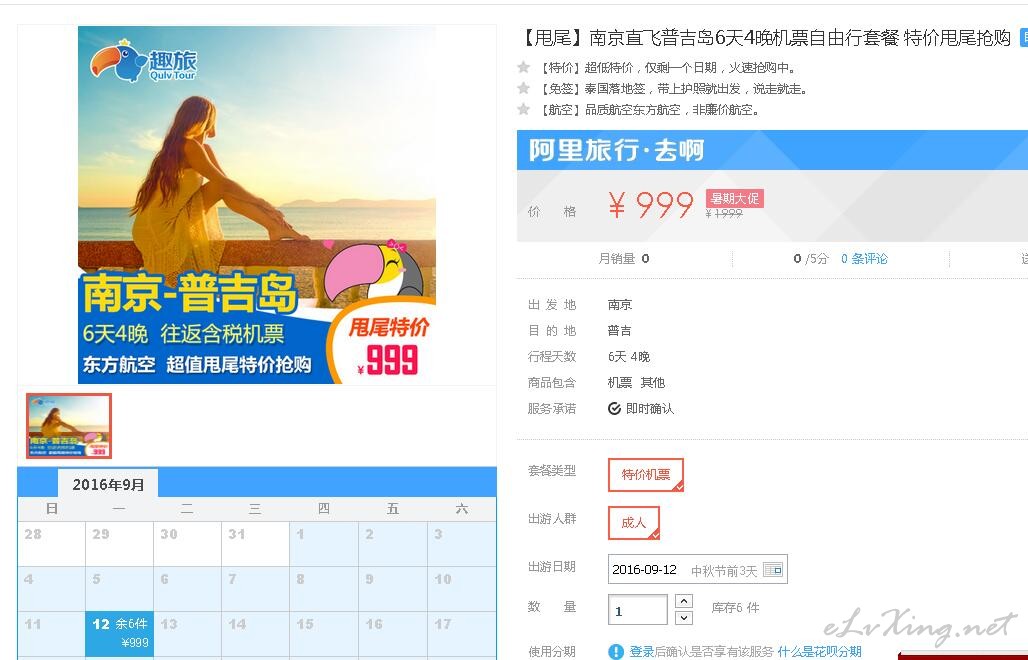The image size is (1028, 660).
Task: Click the 登录 login link
Action: (x=642, y=651)
